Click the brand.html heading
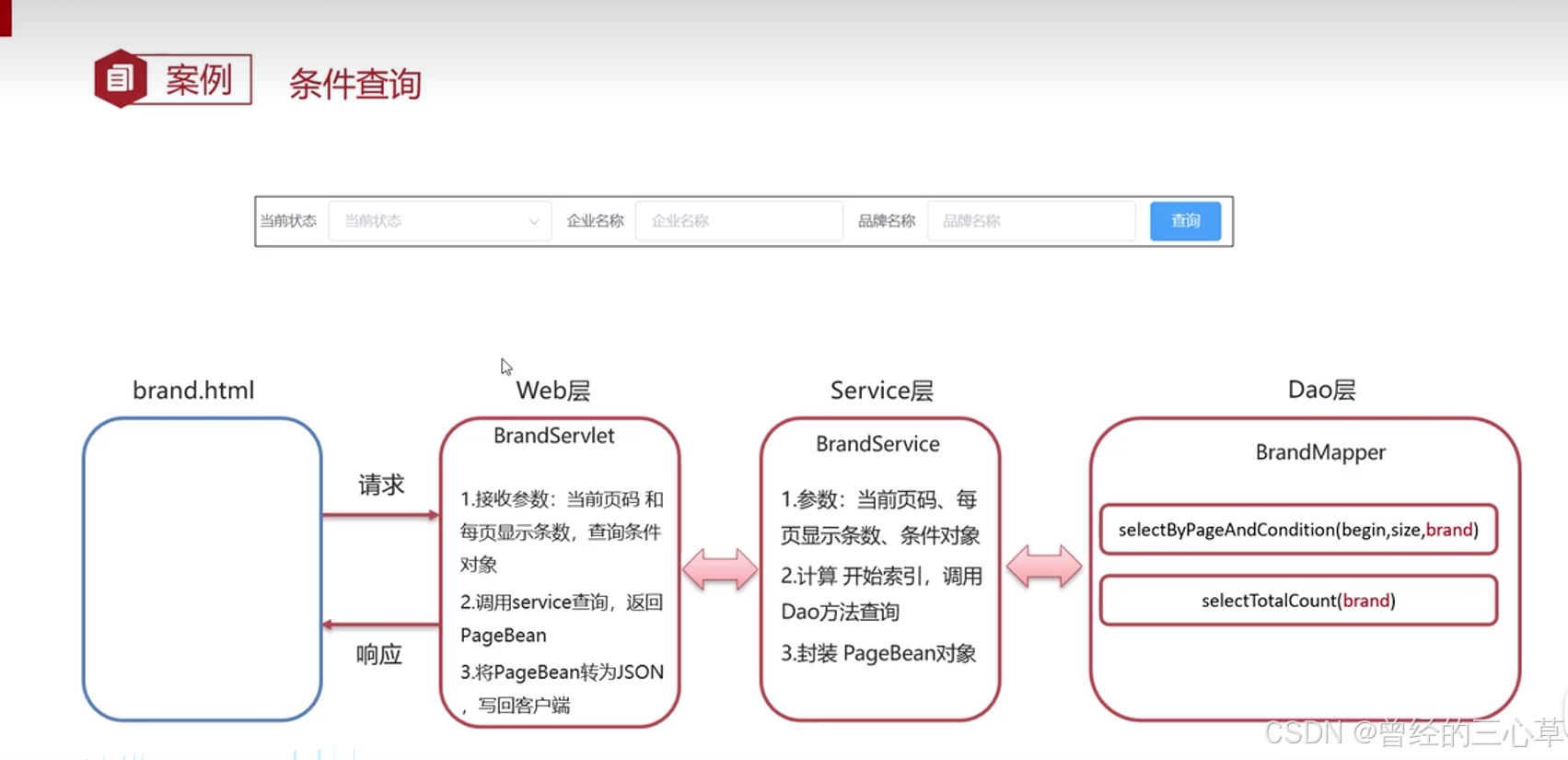 pos(193,391)
